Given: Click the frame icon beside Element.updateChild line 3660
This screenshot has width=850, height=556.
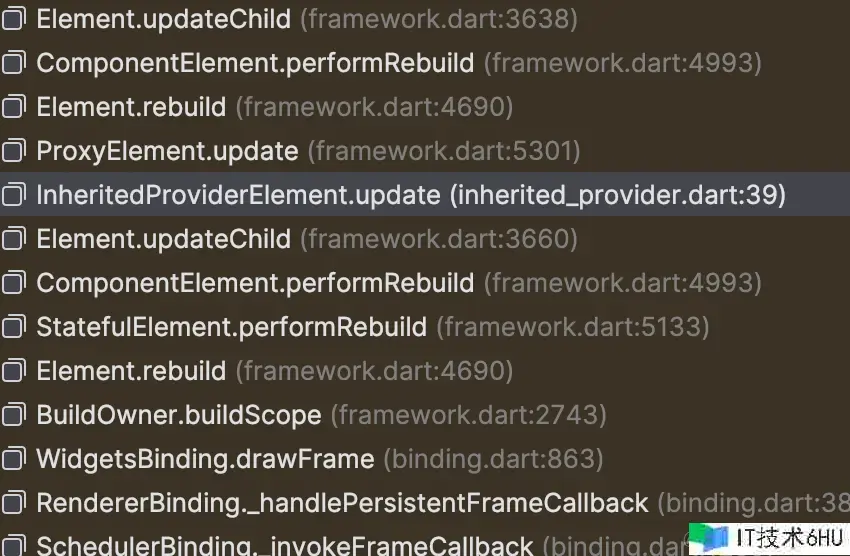Looking at the screenshot, I should pyautogui.click(x=13, y=240).
